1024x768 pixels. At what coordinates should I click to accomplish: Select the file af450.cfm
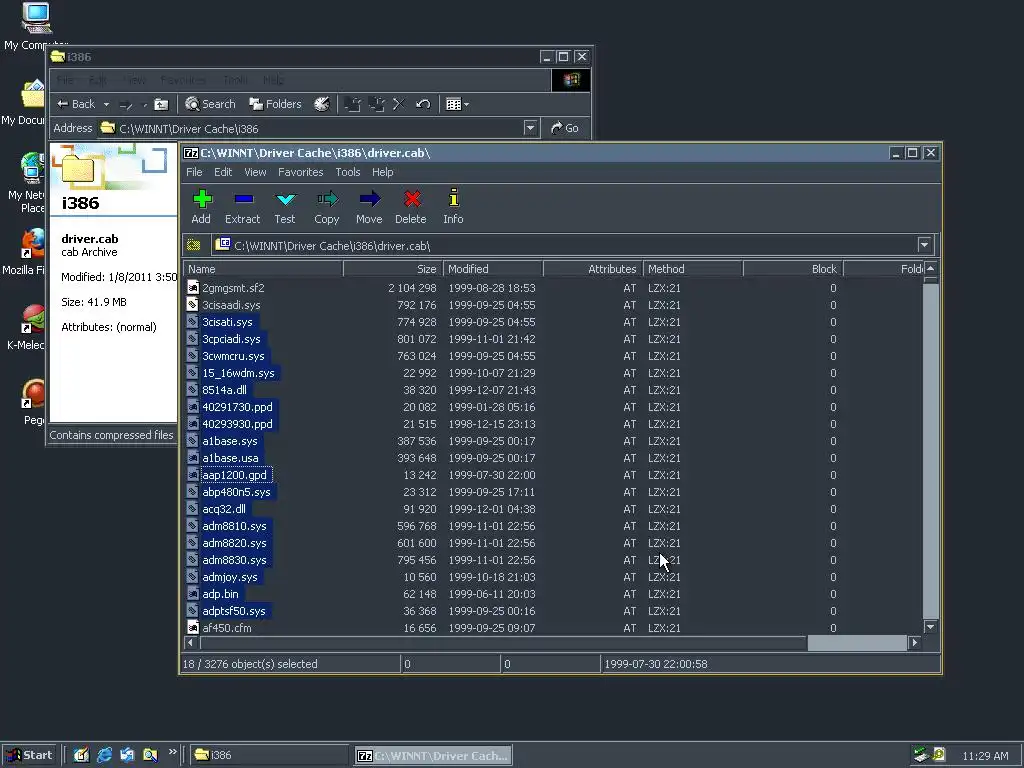click(227, 628)
